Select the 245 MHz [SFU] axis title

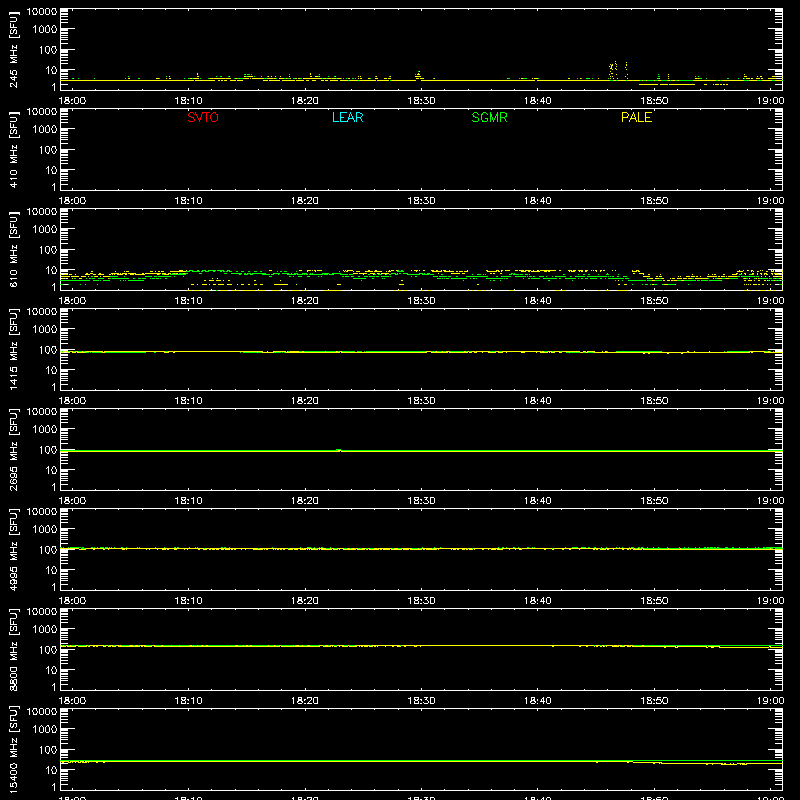click(x=14, y=49)
